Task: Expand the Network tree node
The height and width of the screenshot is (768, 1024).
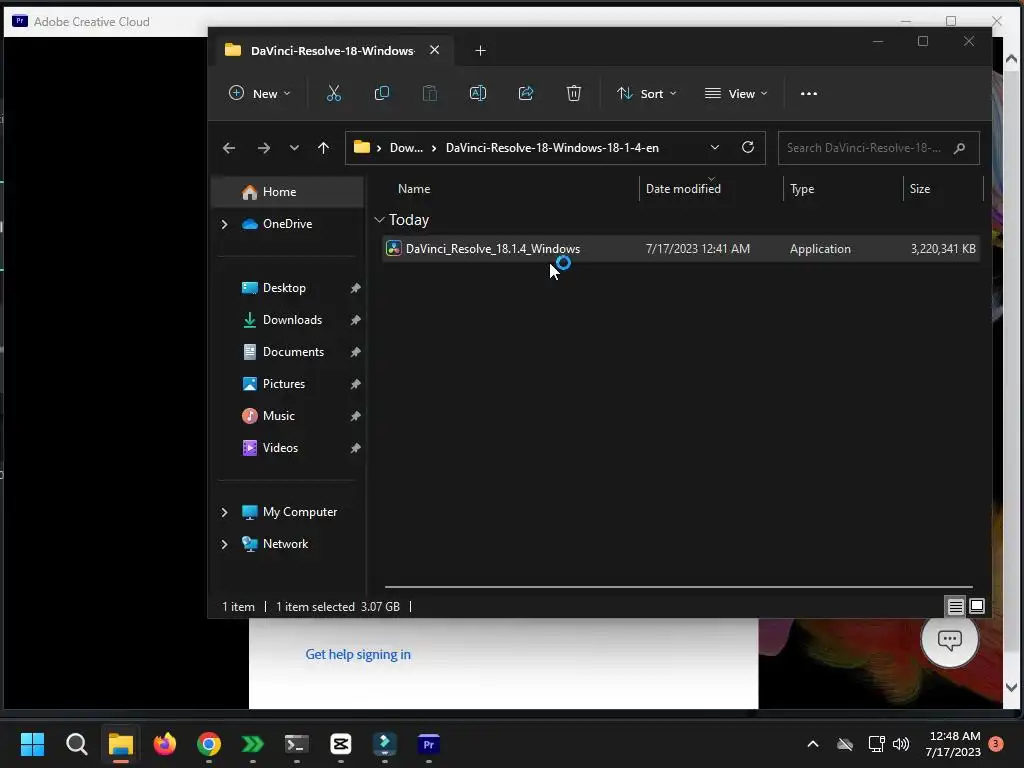Action: point(225,544)
